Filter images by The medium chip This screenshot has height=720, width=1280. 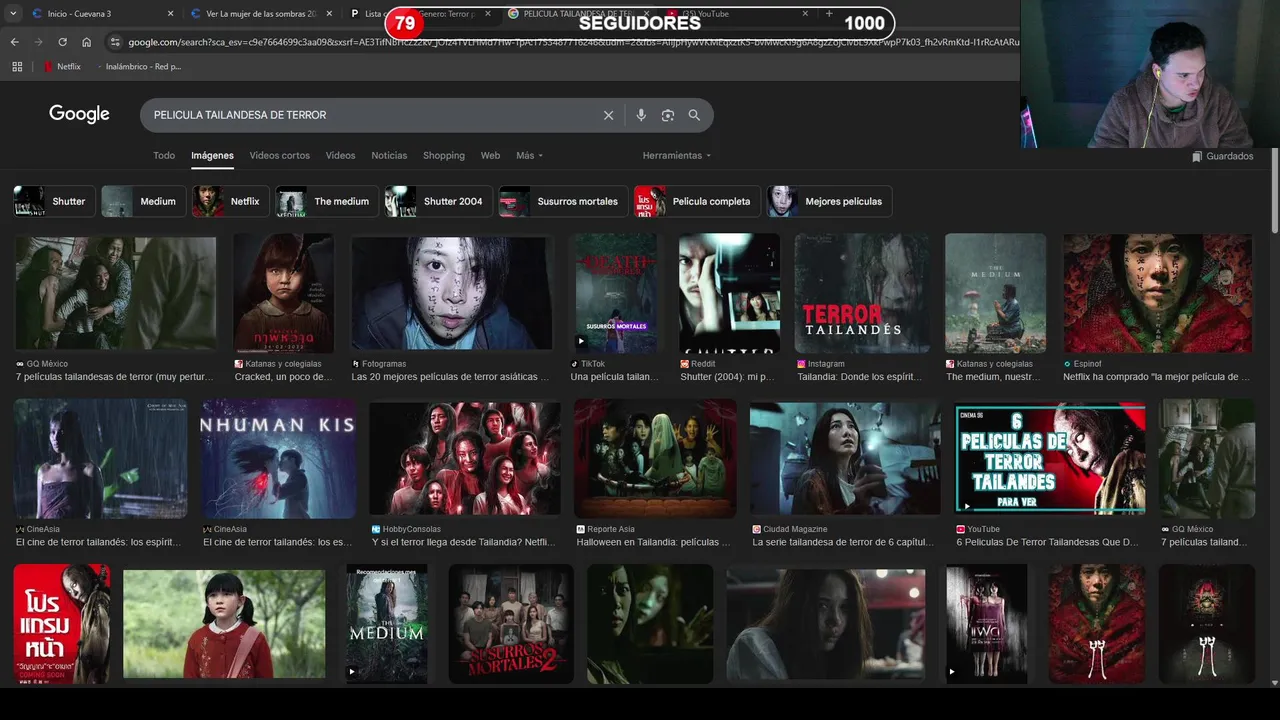[326, 201]
